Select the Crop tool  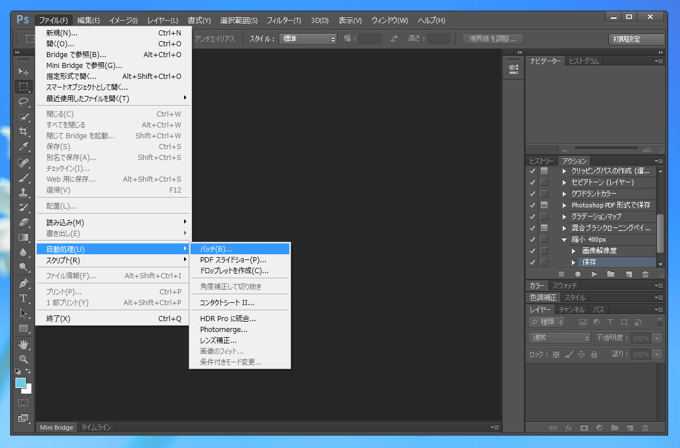[x=23, y=131]
